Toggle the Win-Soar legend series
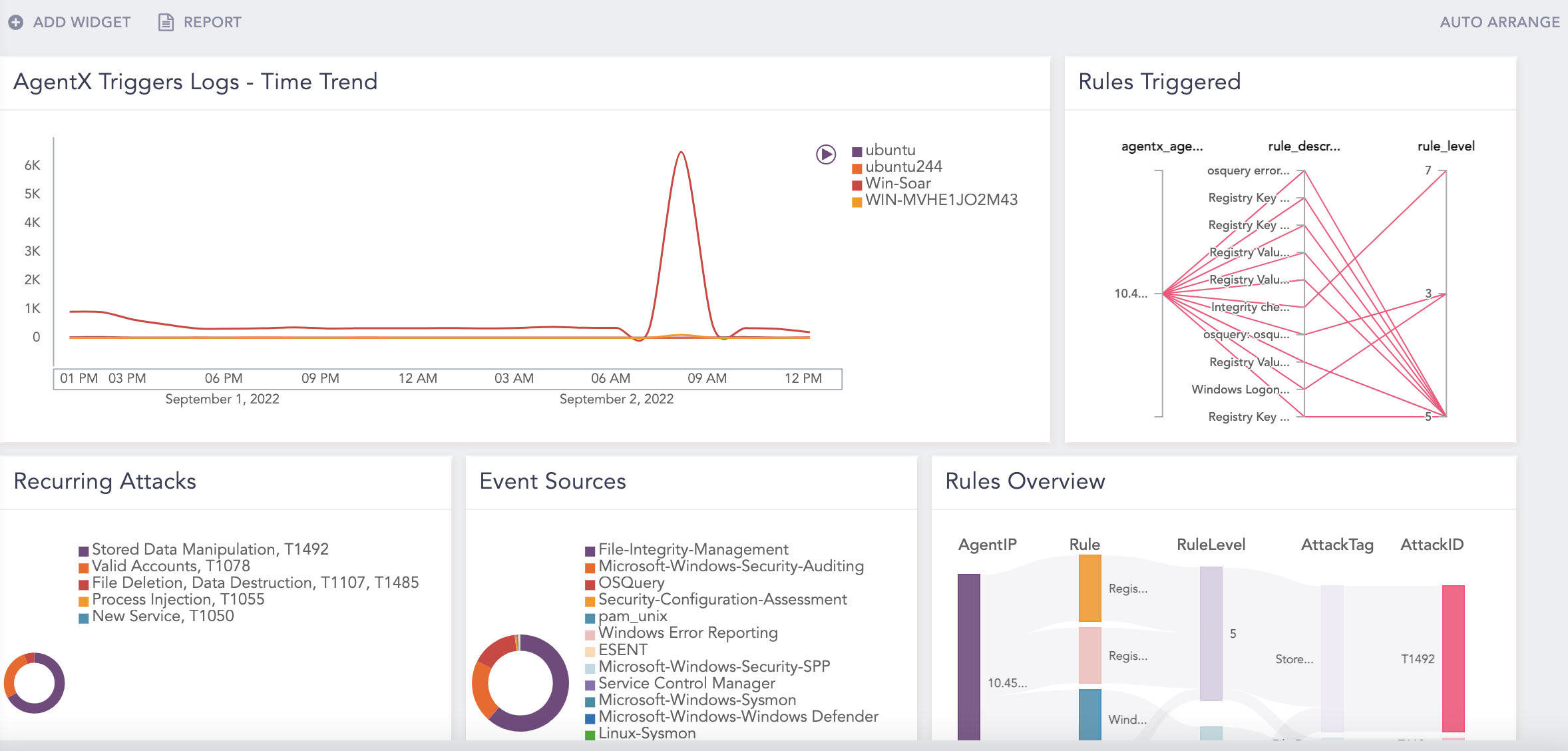 click(897, 184)
